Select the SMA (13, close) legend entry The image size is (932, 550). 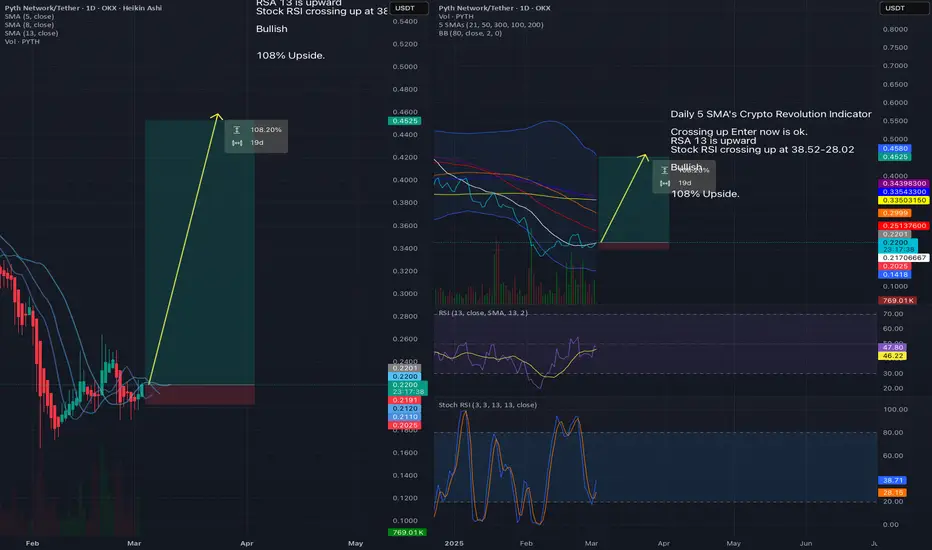point(31,33)
